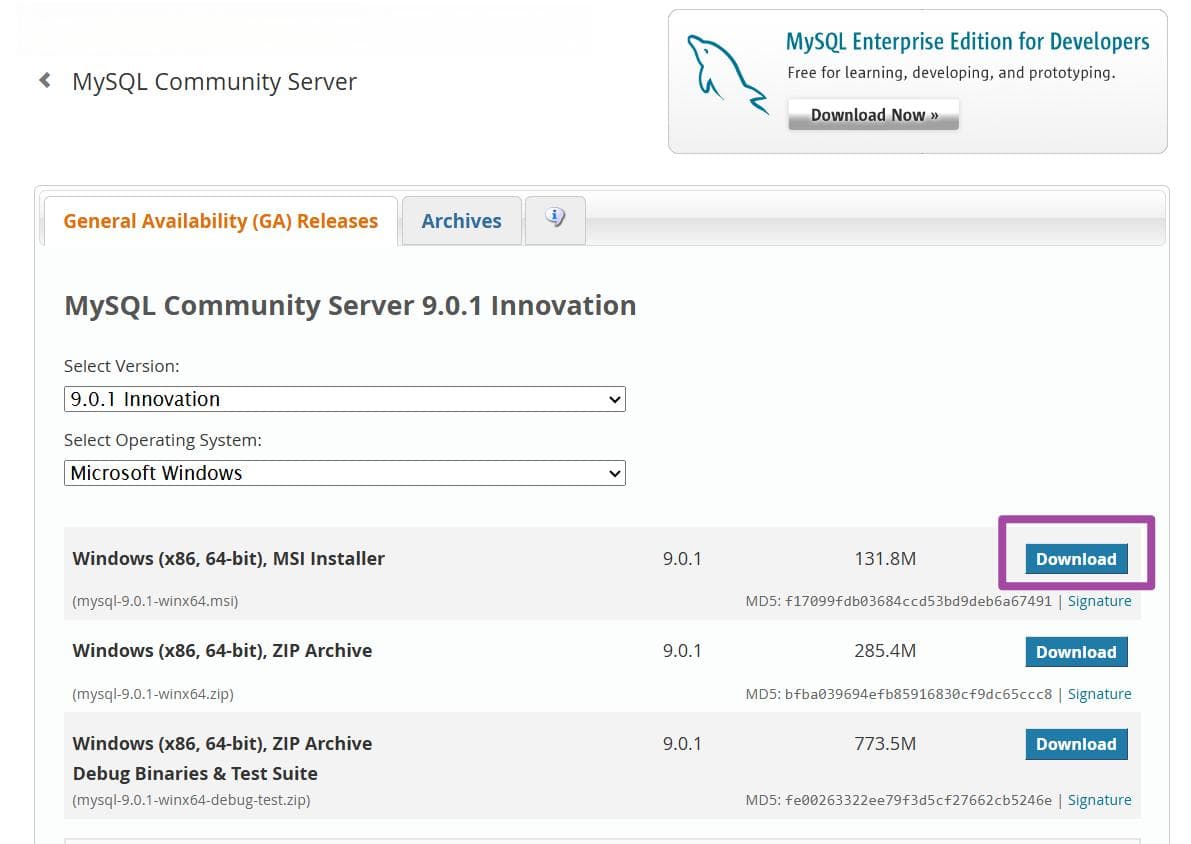Click the Windows (x86, 64-bit), MSI Installer label

click(x=229, y=558)
